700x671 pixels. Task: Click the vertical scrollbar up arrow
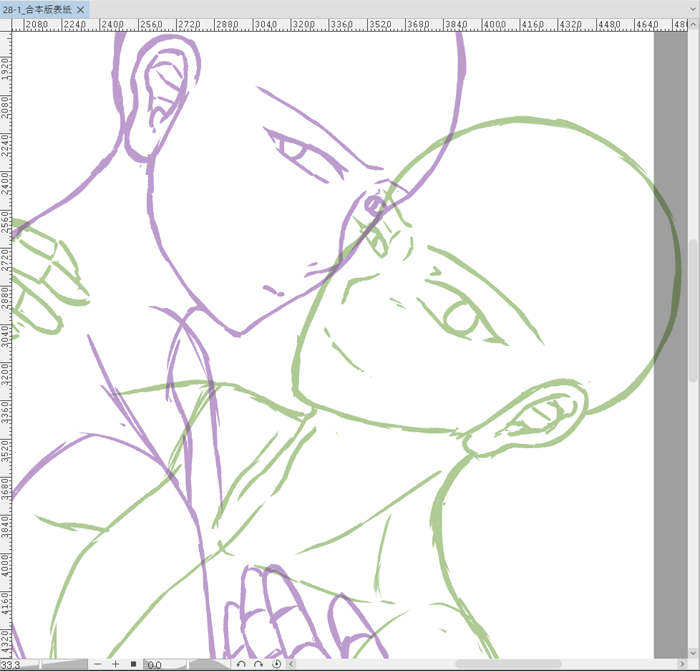point(693,23)
